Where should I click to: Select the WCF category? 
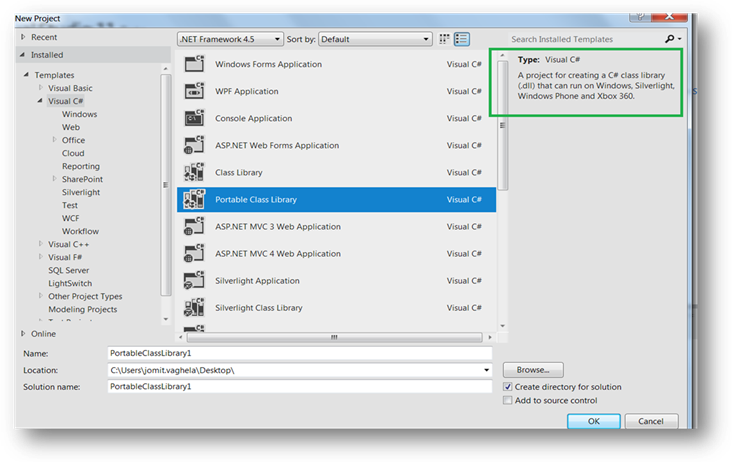click(70, 218)
